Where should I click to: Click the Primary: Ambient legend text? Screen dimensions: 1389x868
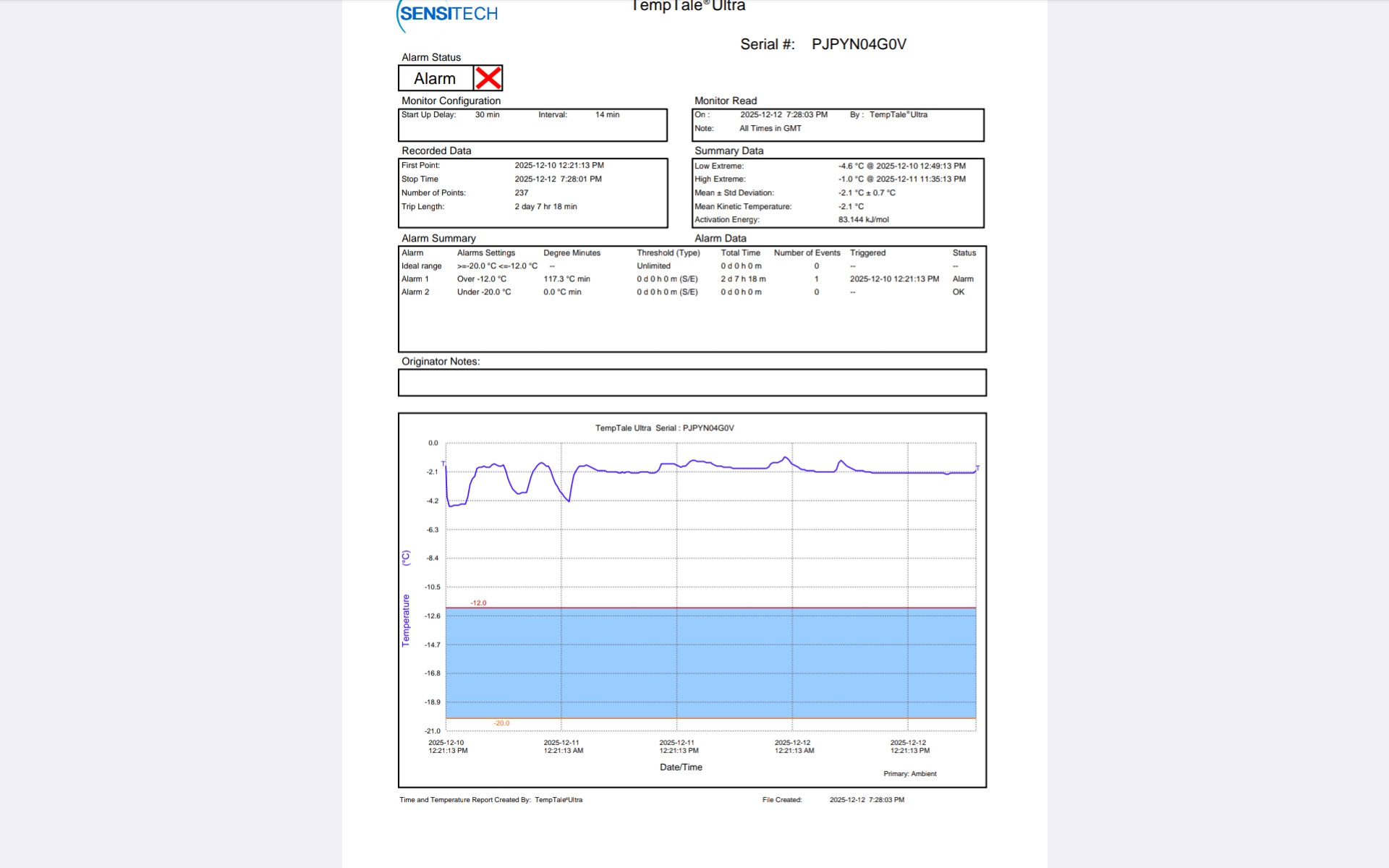[909, 774]
